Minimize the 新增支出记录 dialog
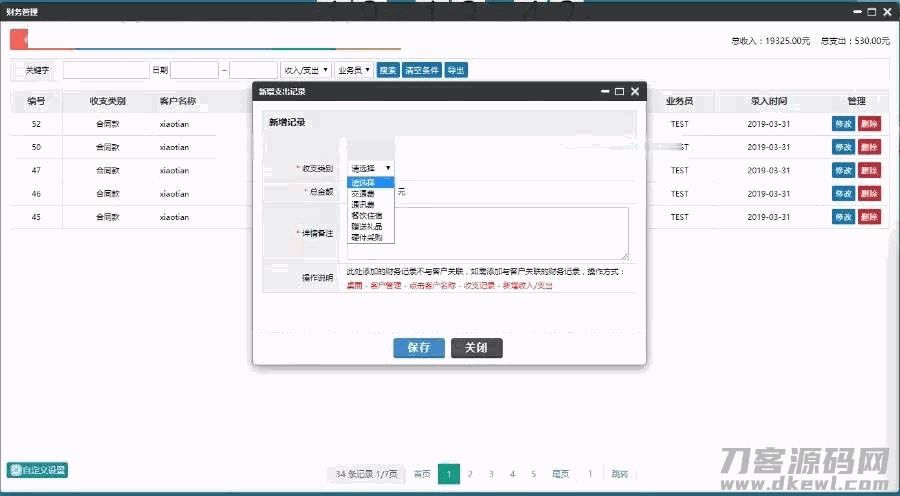 (x=605, y=91)
